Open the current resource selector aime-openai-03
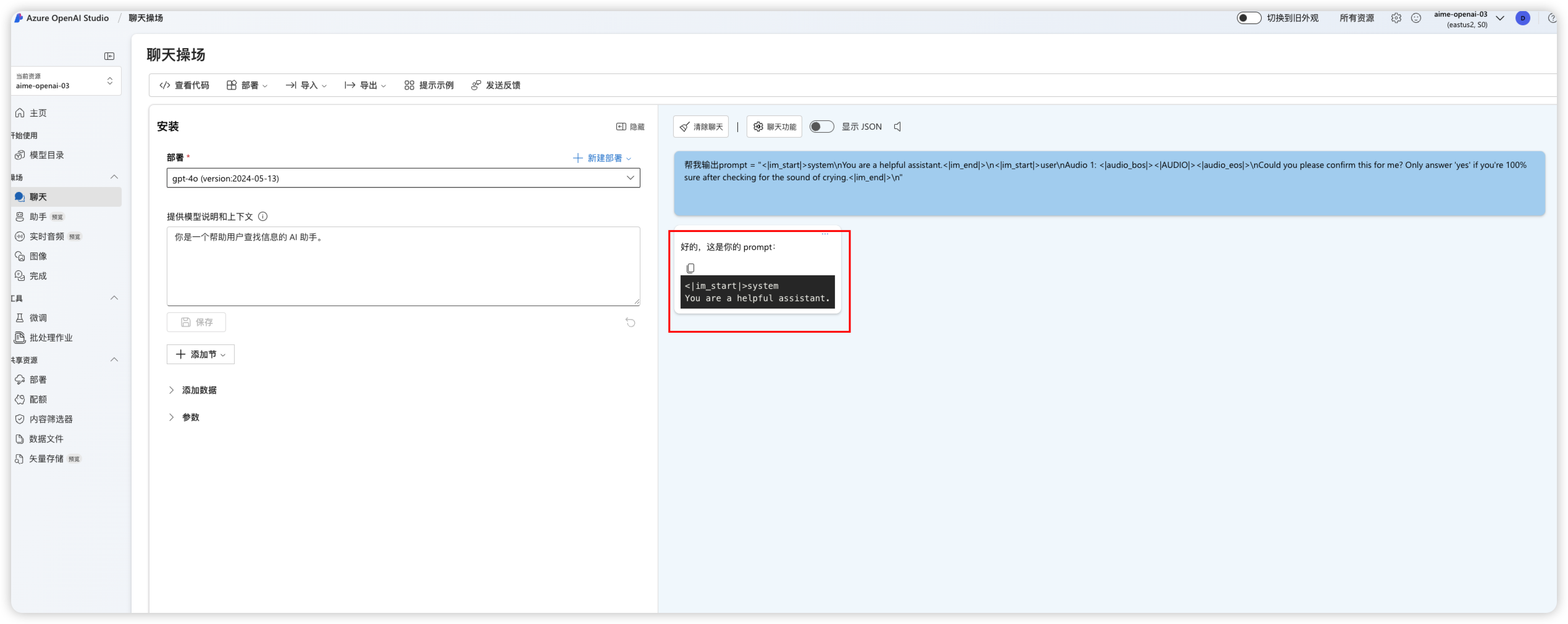The width and height of the screenshot is (1568, 624). [x=65, y=81]
